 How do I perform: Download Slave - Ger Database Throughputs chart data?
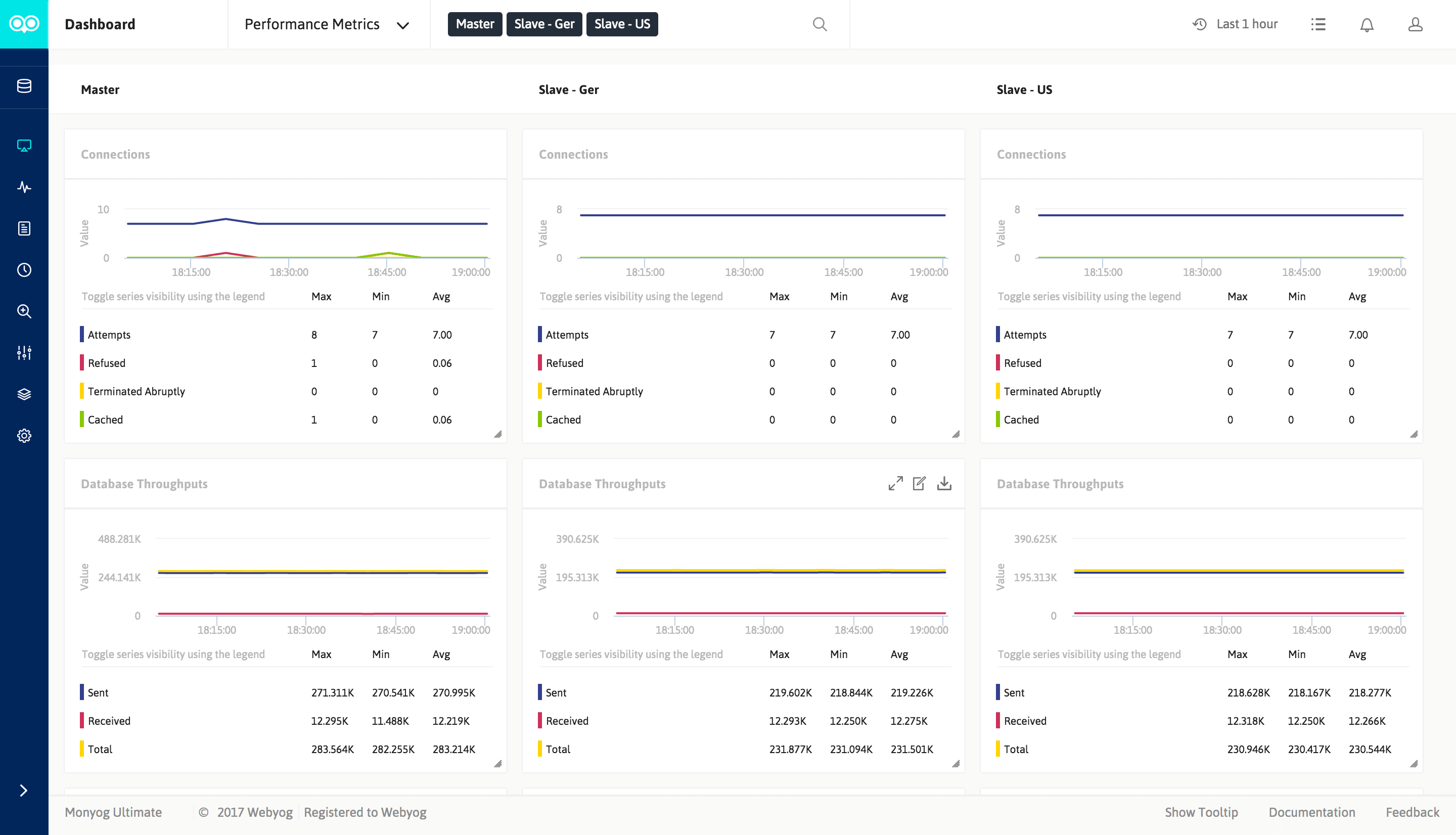click(944, 483)
